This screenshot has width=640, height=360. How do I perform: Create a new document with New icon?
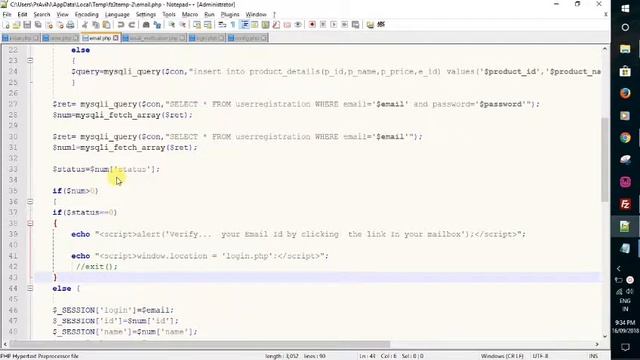pyautogui.click(x=6, y=25)
